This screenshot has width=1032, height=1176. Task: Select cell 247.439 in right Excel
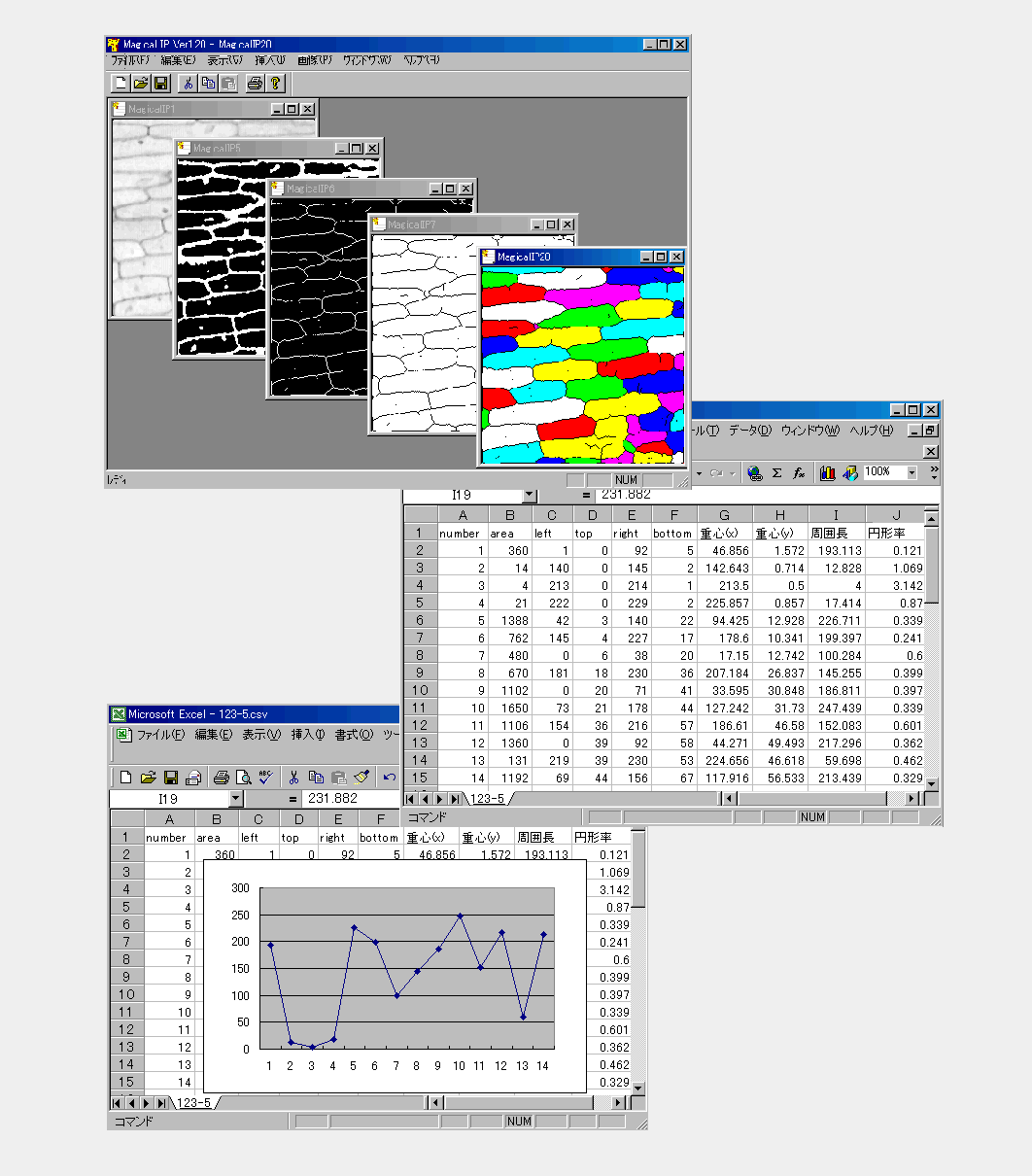coord(836,708)
